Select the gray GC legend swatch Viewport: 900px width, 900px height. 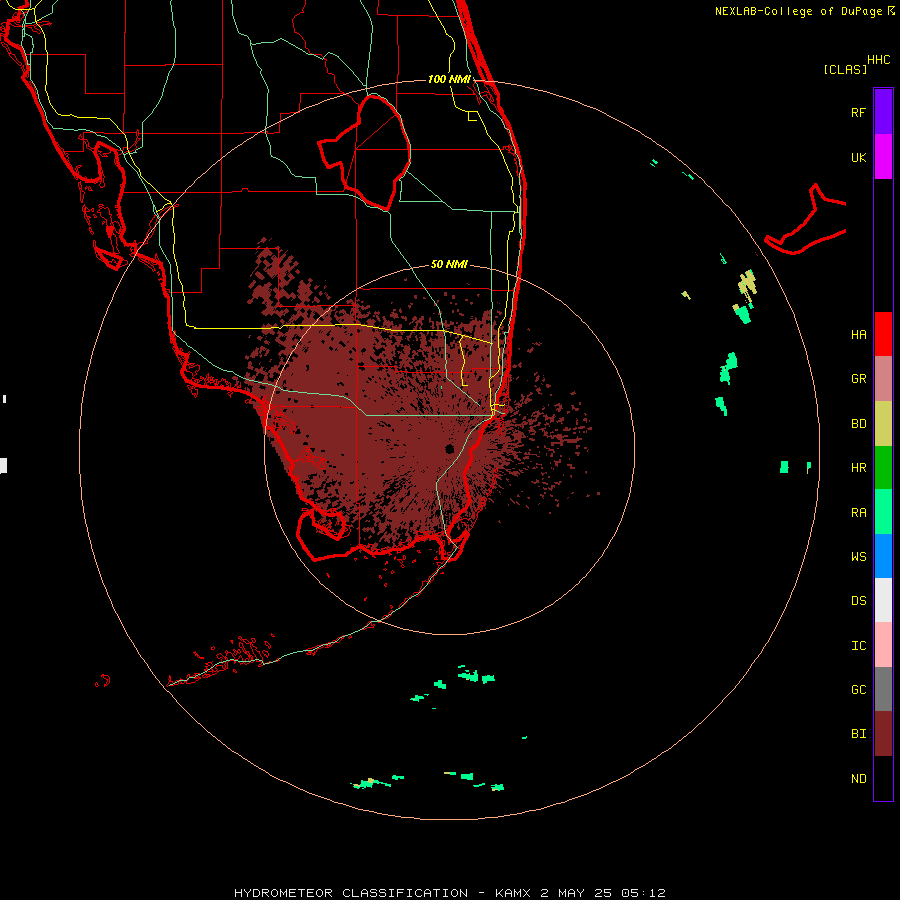[x=883, y=689]
